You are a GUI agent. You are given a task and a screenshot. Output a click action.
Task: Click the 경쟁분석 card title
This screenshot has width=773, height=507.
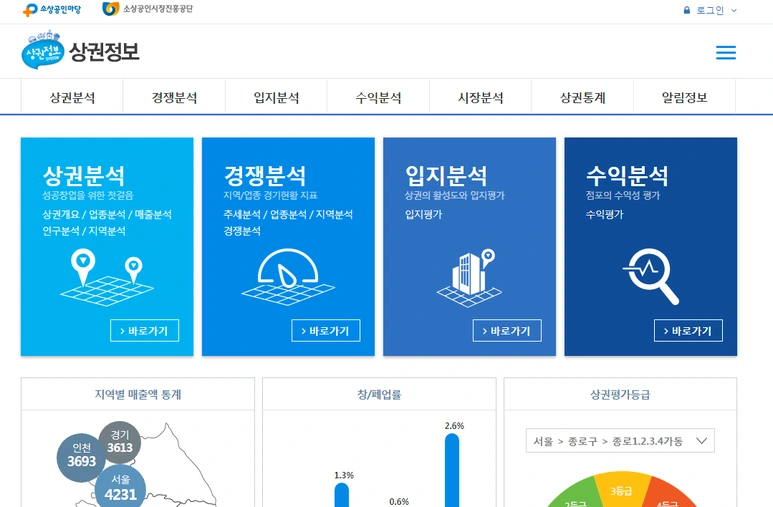coord(265,175)
